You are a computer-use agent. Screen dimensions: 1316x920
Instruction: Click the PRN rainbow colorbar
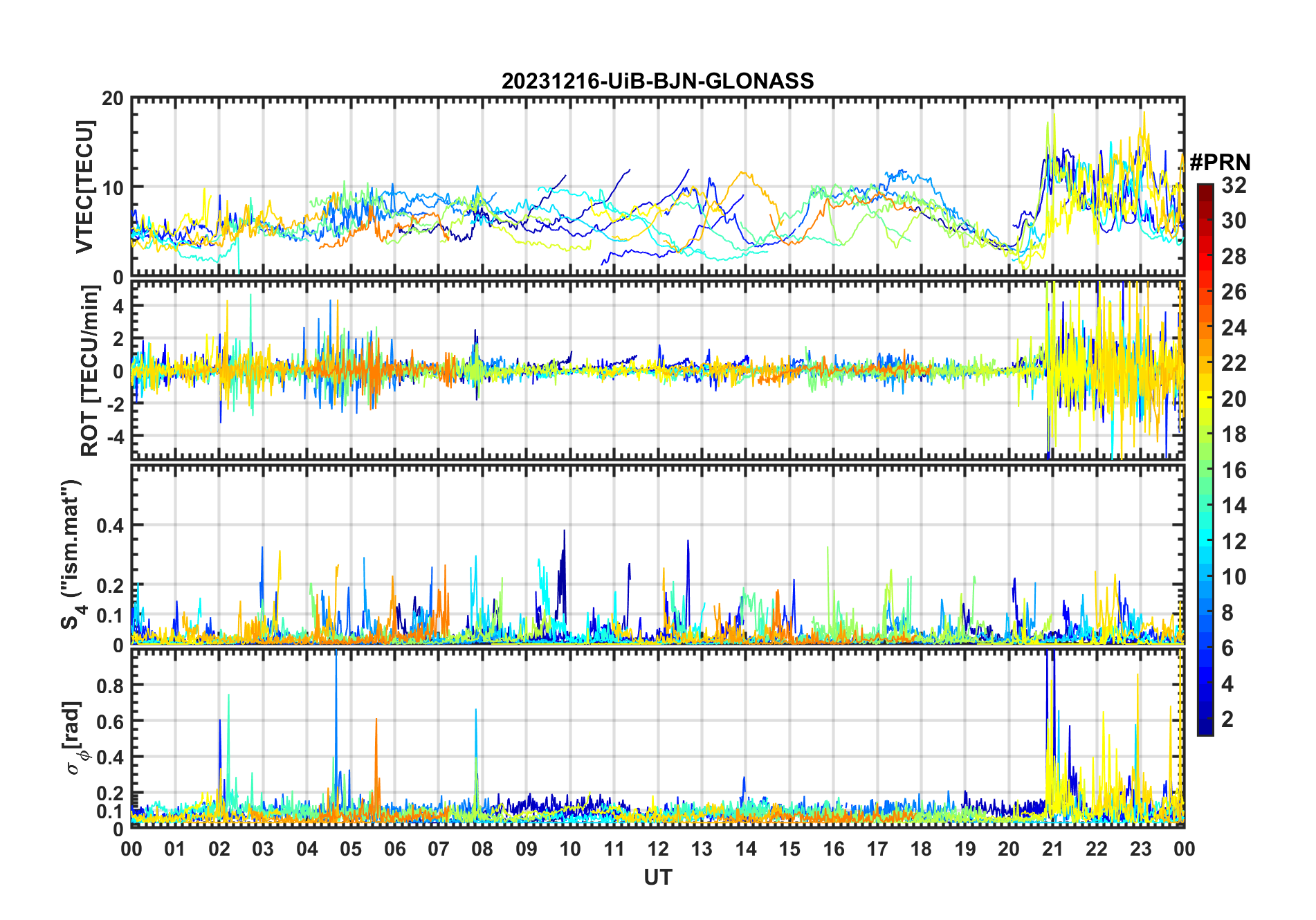pos(1205,459)
